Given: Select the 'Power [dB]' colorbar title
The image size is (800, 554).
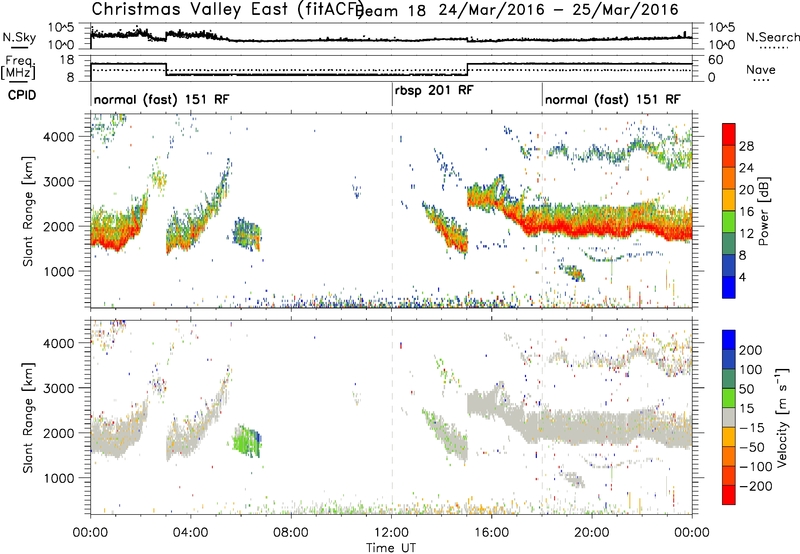Looking at the screenshot, I should point(763,211).
